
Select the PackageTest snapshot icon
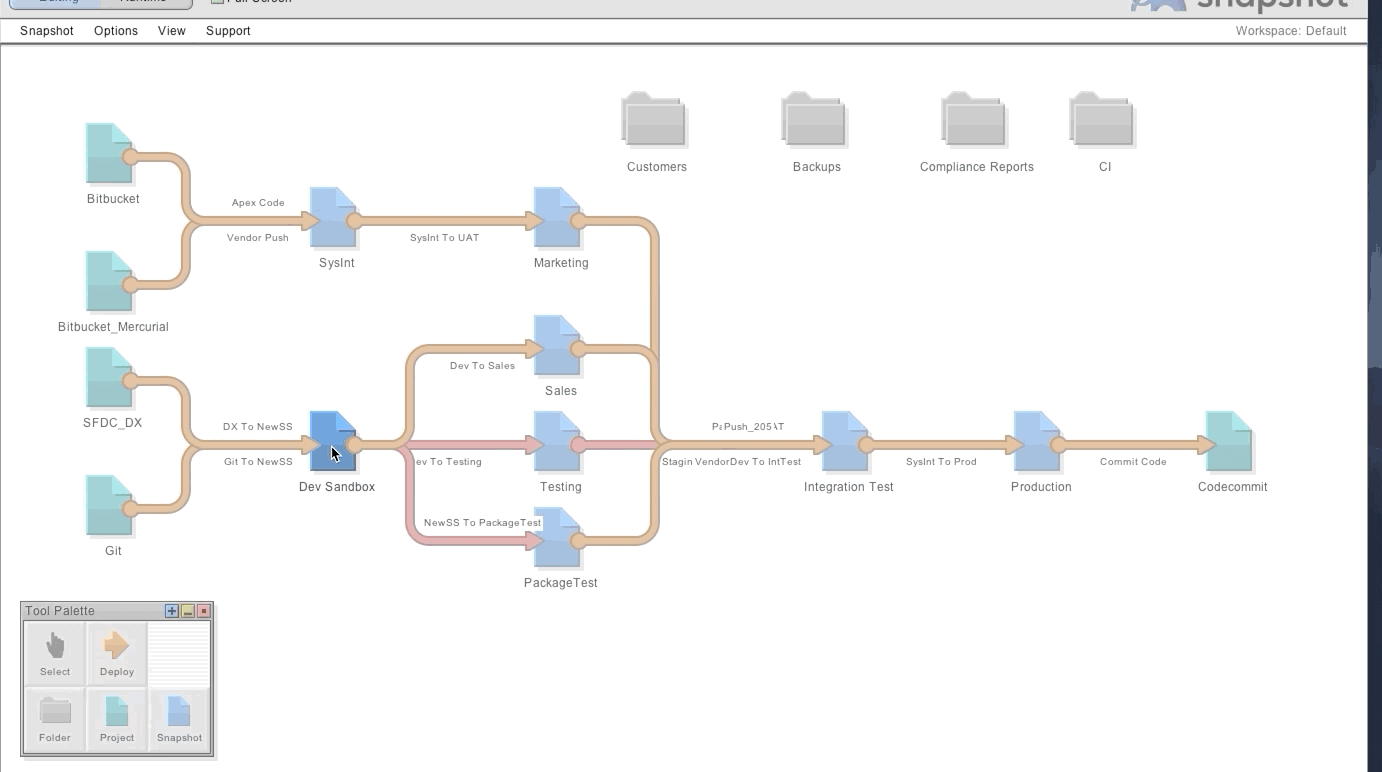click(557, 538)
